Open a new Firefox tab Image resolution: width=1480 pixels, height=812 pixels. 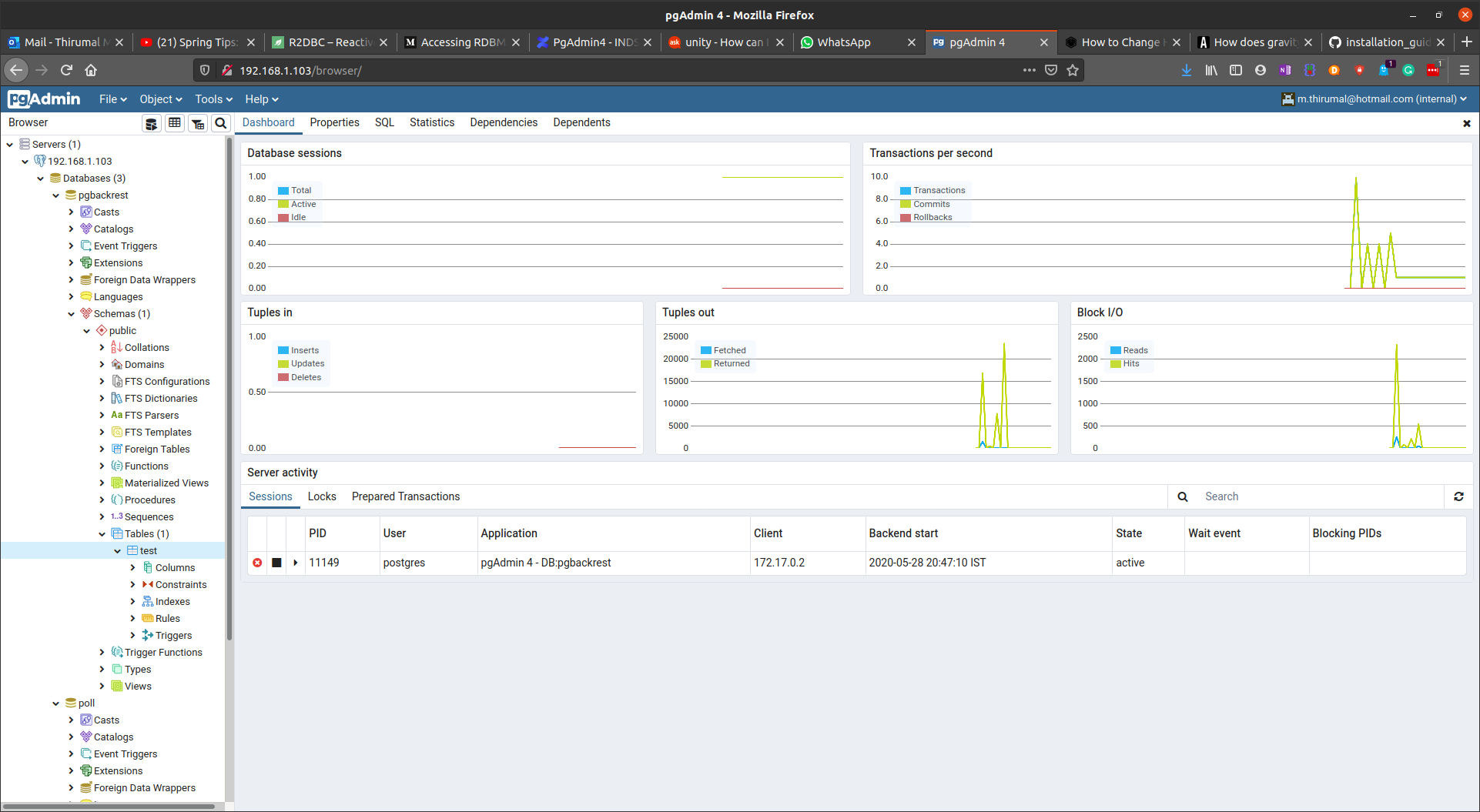click(1466, 42)
